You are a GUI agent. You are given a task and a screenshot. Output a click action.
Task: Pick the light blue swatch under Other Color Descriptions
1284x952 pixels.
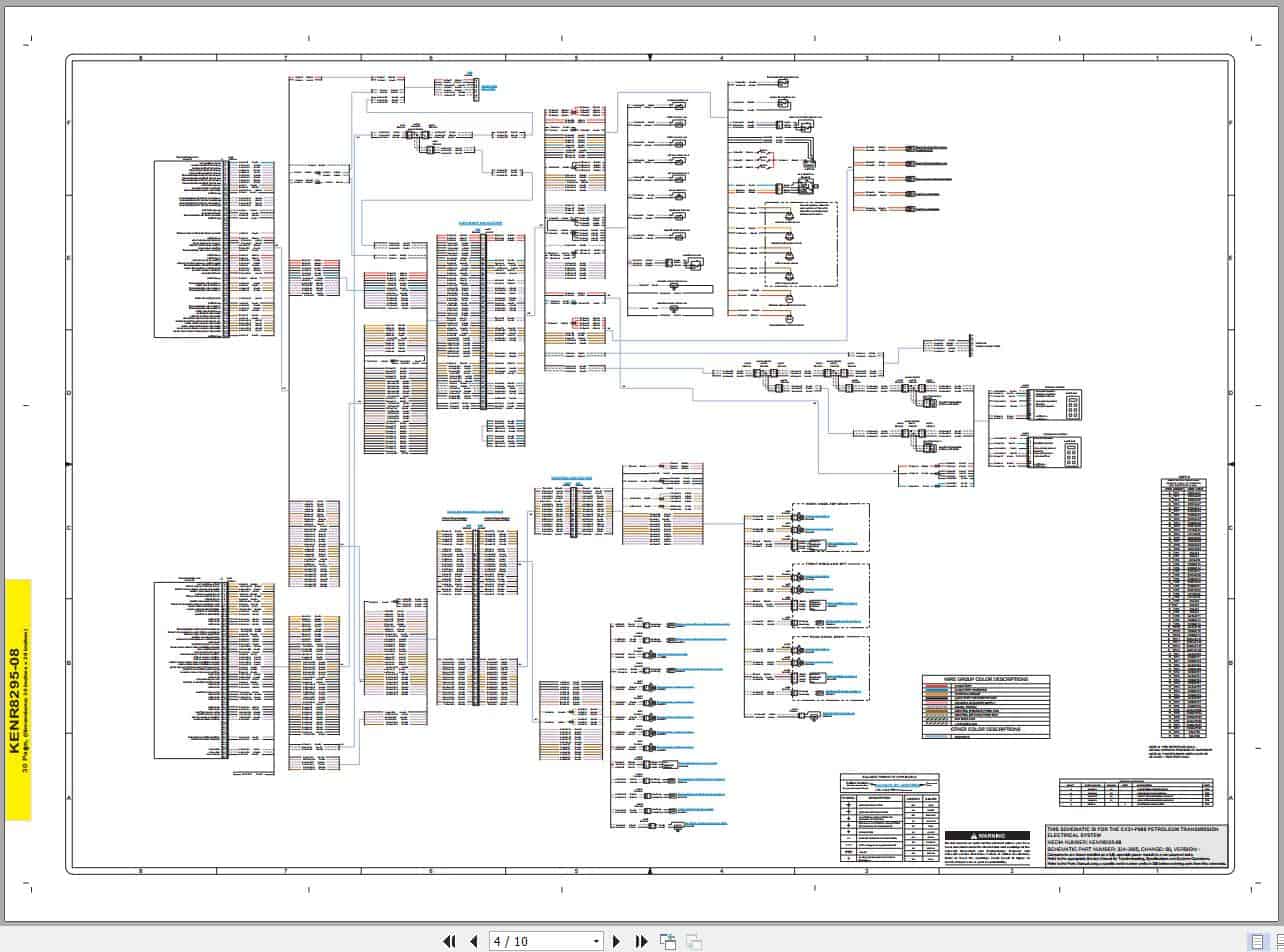pyautogui.click(x=937, y=735)
